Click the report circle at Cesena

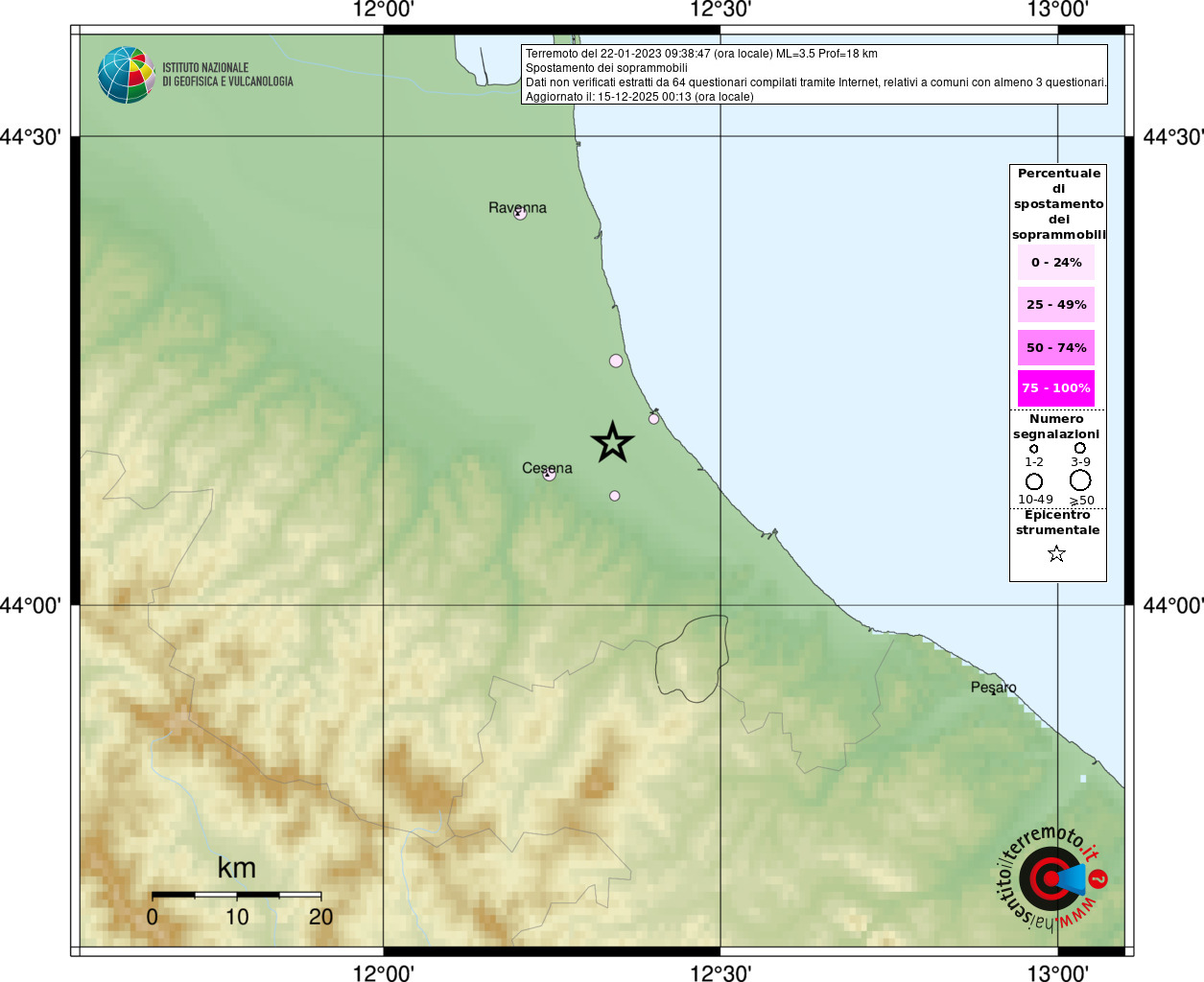(550, 475)
